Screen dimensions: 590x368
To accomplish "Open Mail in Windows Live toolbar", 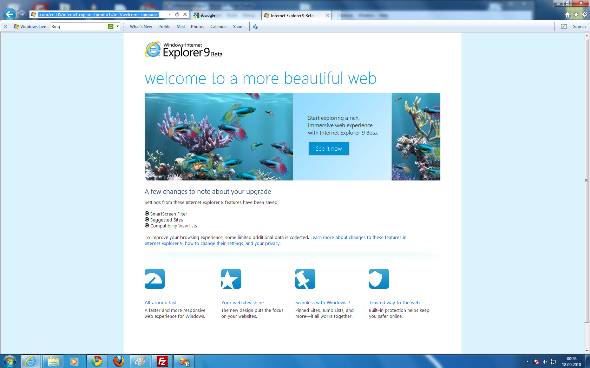I will click(181, 27).
